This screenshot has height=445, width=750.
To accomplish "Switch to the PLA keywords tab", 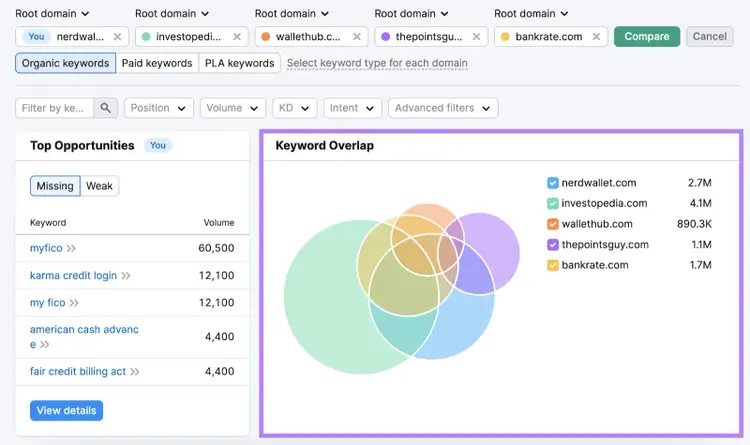I will pos(240,63).
